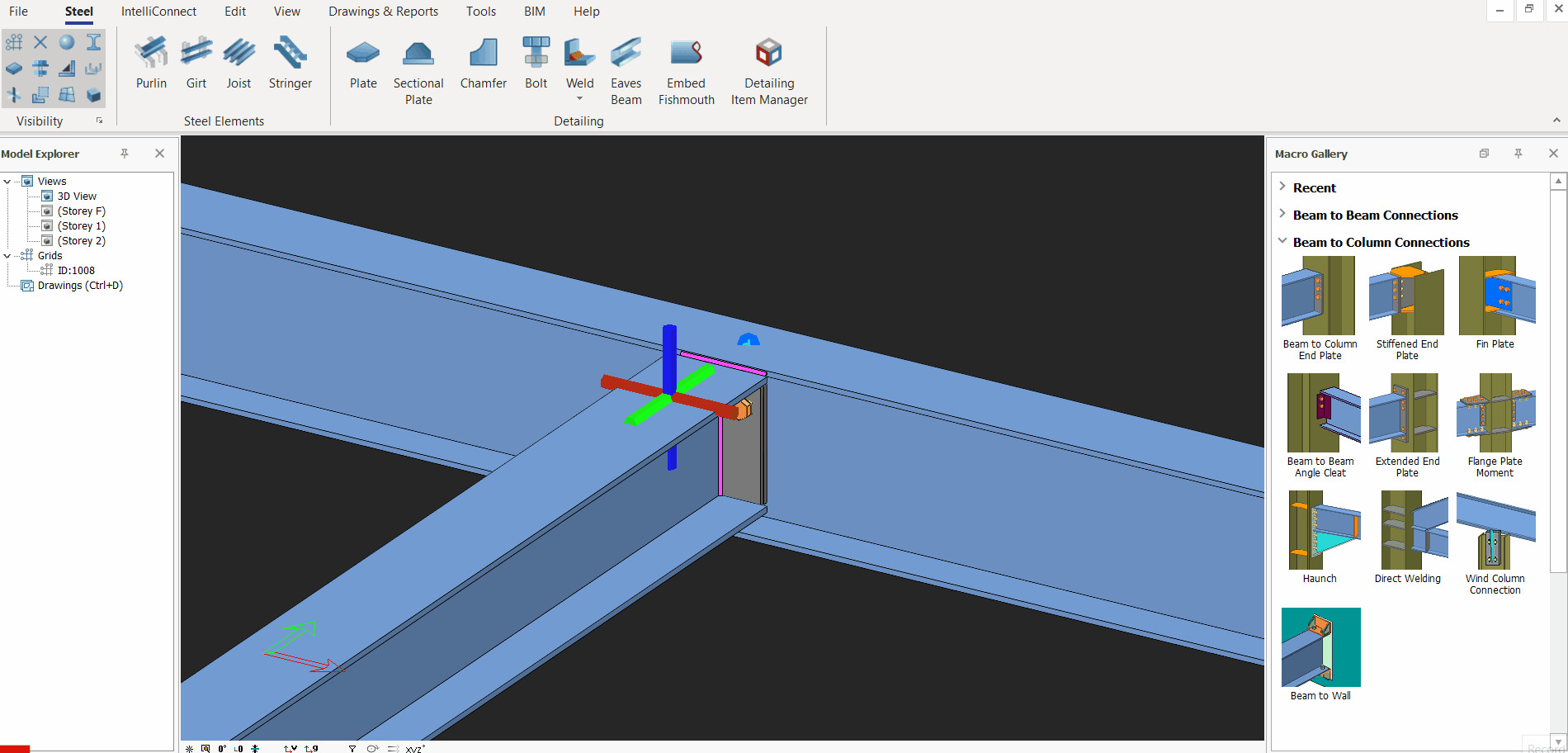Open the Storey 1 view
Image resolution: width=1568 pixels, height=753 pixels.
click(81, 226)
